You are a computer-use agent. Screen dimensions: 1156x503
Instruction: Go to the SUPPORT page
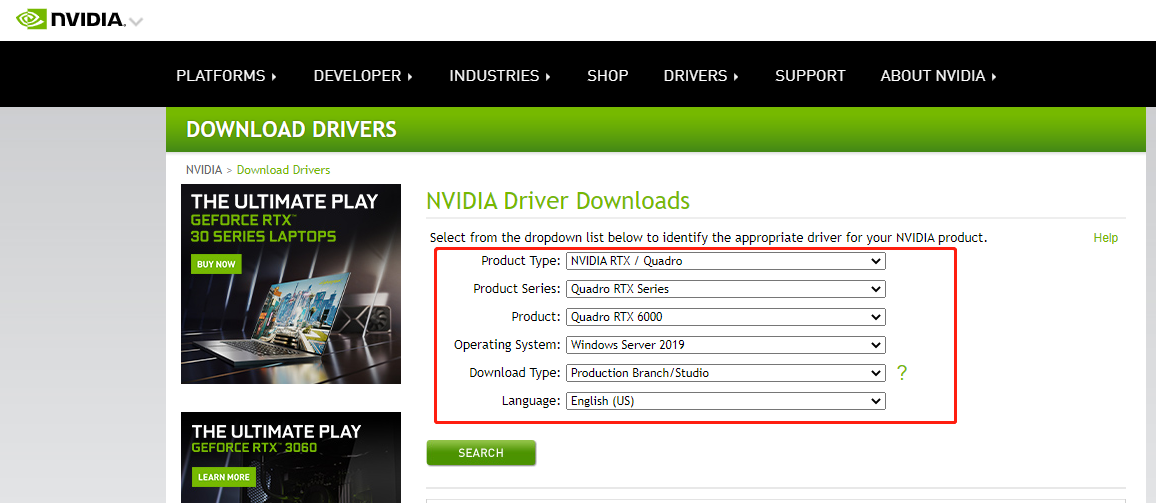click(810, 76)
